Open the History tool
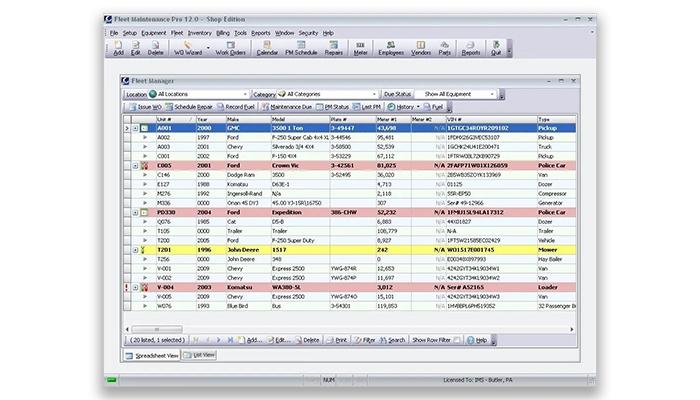 [401, 107]
